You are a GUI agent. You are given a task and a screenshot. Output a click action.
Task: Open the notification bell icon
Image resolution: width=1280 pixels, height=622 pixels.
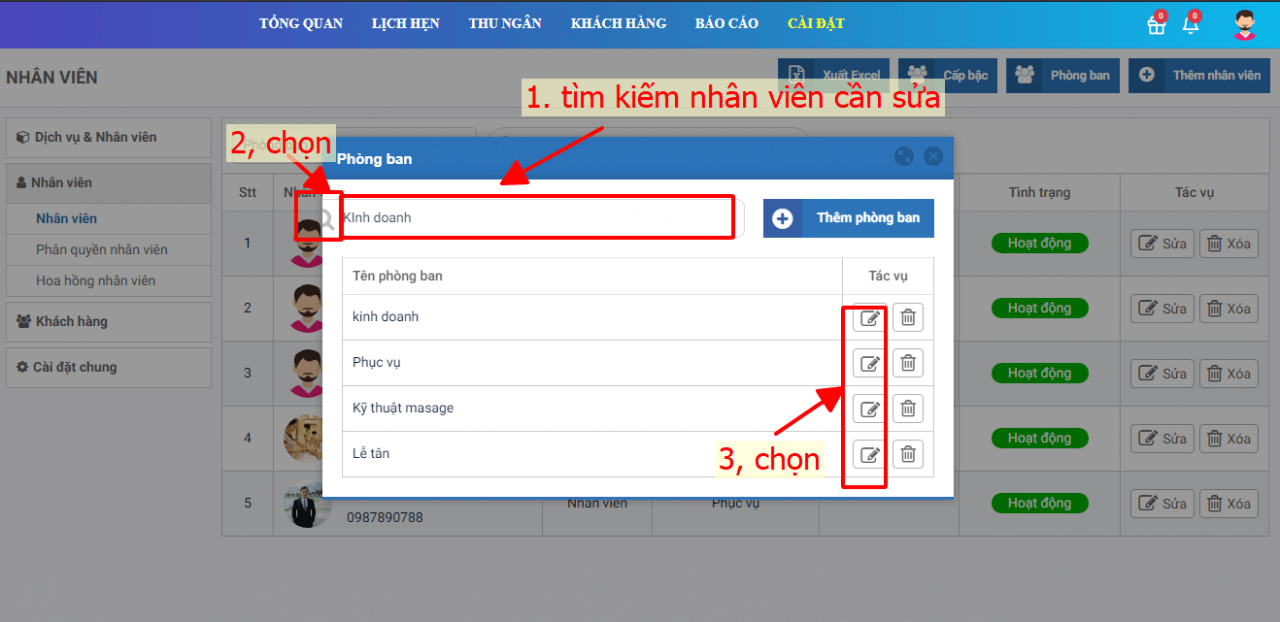(1190, 25)
